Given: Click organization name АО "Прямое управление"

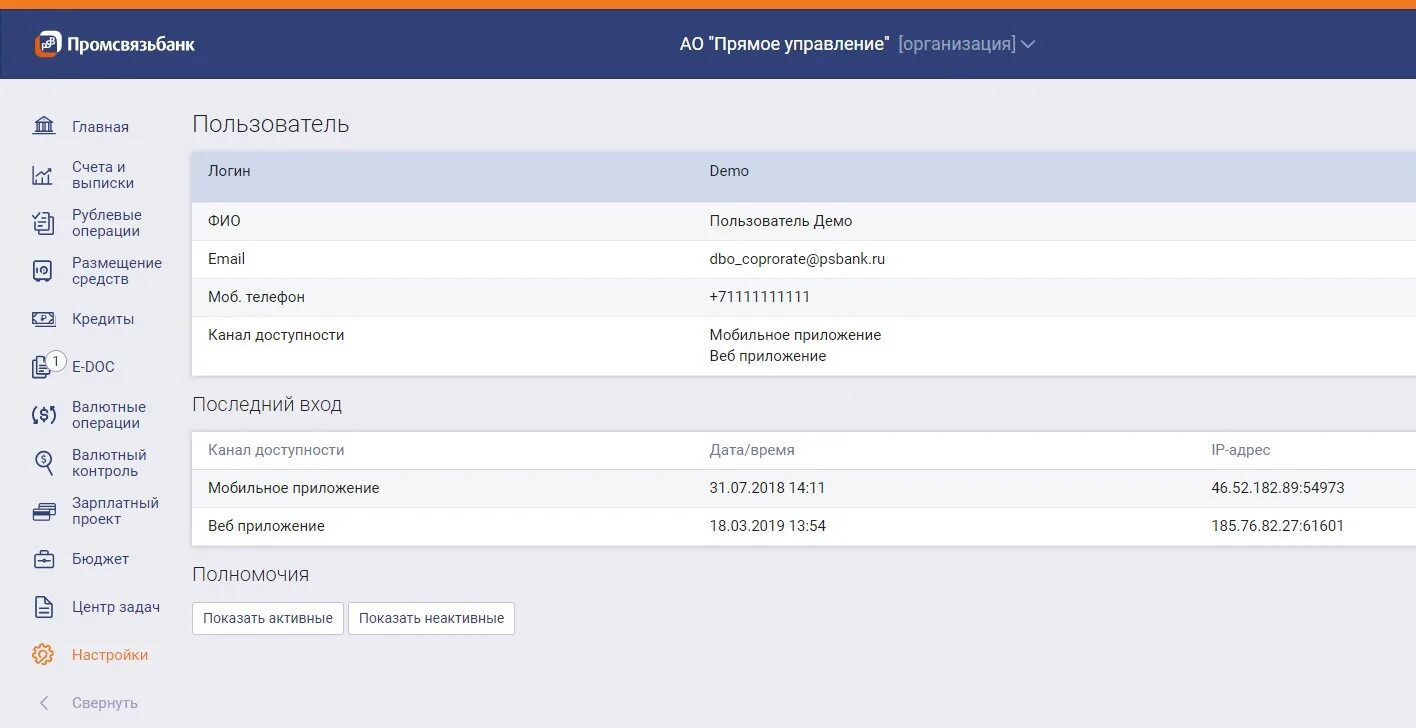Looking at the screenshot, I should pyautogui.click(x=785, y=44).
